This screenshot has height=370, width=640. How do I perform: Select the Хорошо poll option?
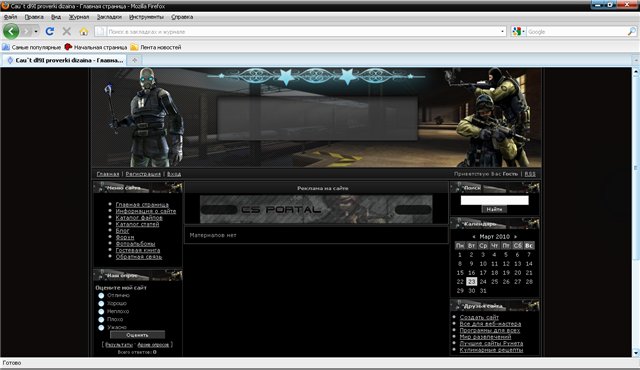click(101, 304)
